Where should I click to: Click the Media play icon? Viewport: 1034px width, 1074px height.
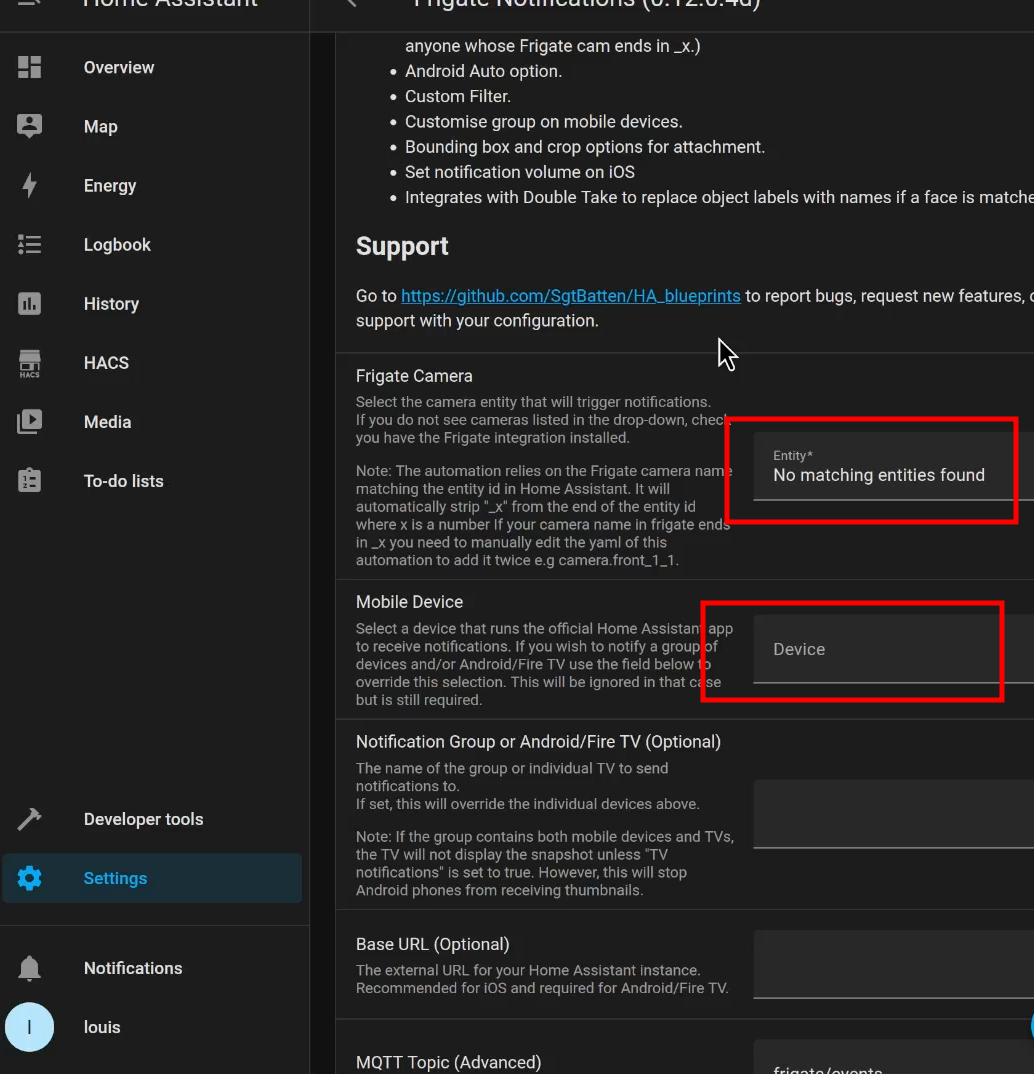point(29,422)
